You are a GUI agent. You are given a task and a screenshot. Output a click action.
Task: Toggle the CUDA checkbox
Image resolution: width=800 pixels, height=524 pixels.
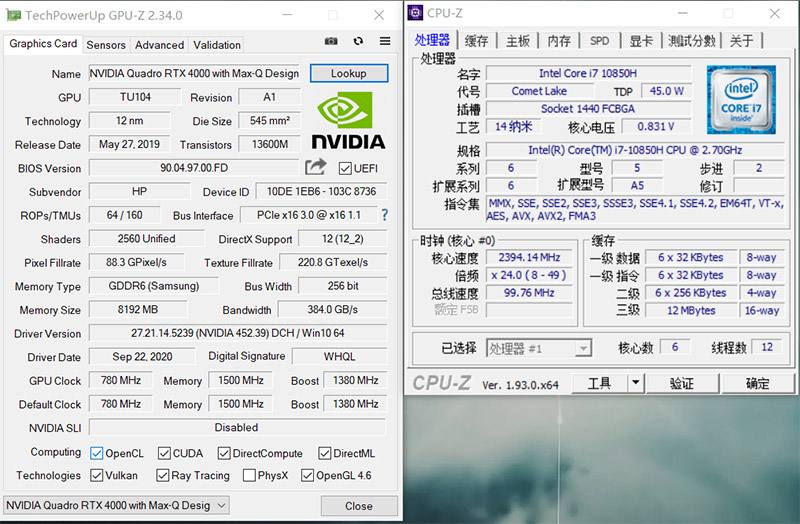(x=164, y=453)
